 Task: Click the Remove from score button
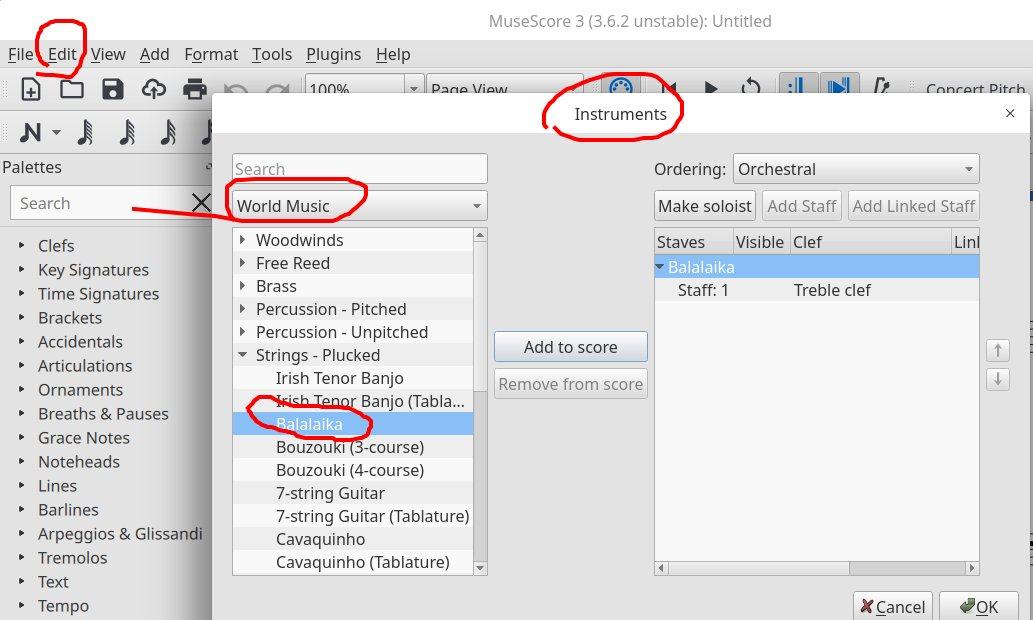[571, 383]
